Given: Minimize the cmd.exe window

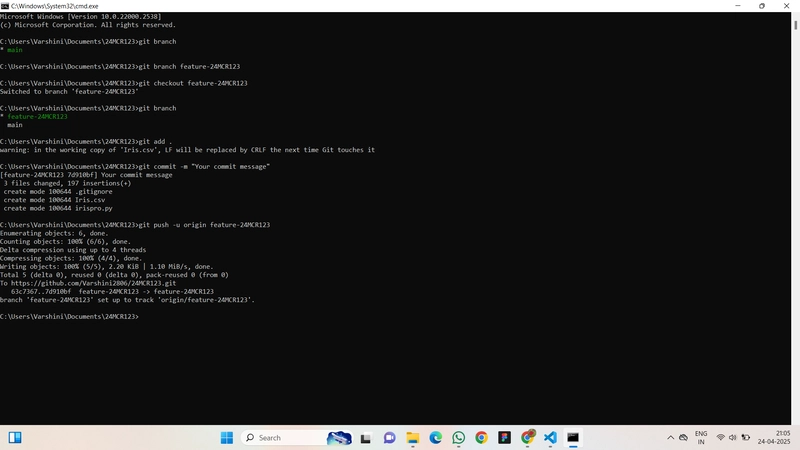Looking at the screenshot, I should 738,6.
